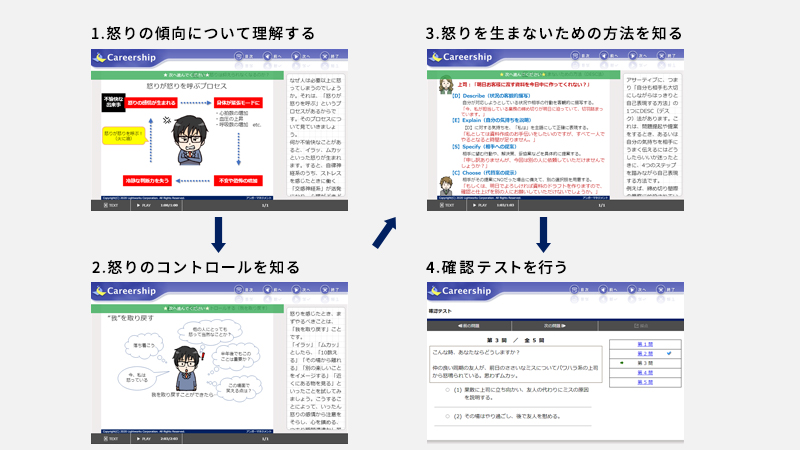
Task: Click green guidance banner in panel 1
Action: [x=187, y=75]
